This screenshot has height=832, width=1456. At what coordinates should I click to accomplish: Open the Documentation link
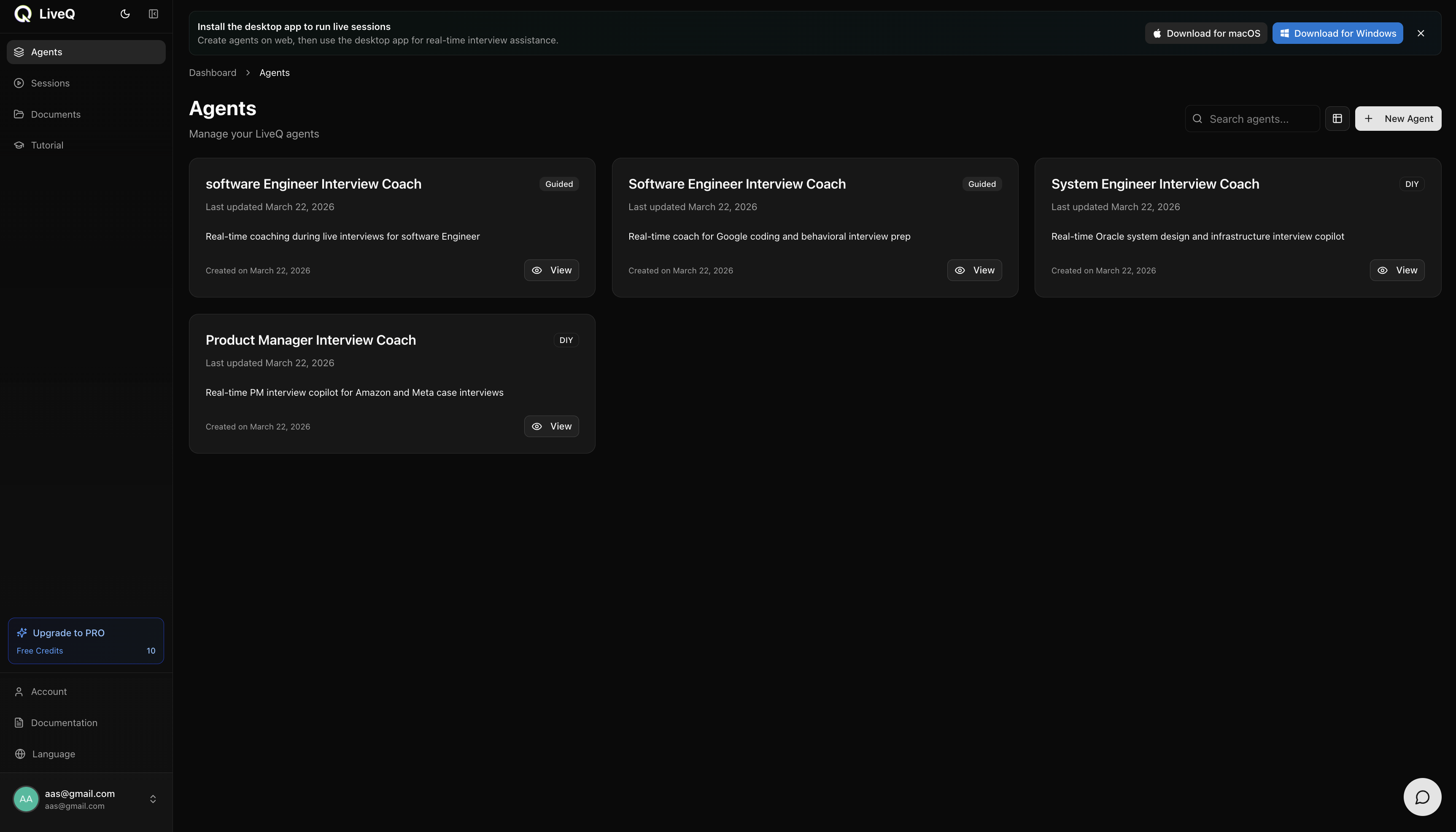coord(64,723)
